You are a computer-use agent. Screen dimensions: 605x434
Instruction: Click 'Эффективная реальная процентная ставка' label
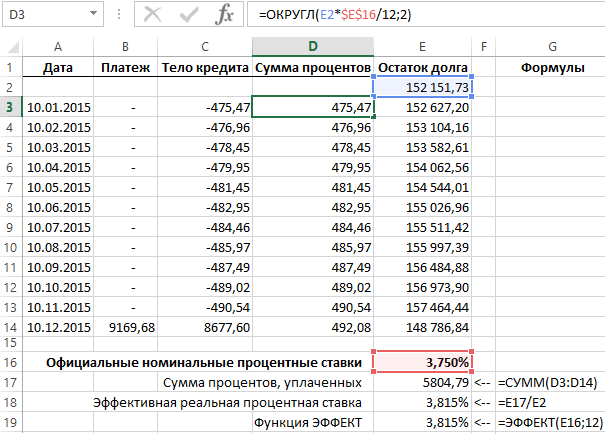pyautogui.click(x=227, y=403)
